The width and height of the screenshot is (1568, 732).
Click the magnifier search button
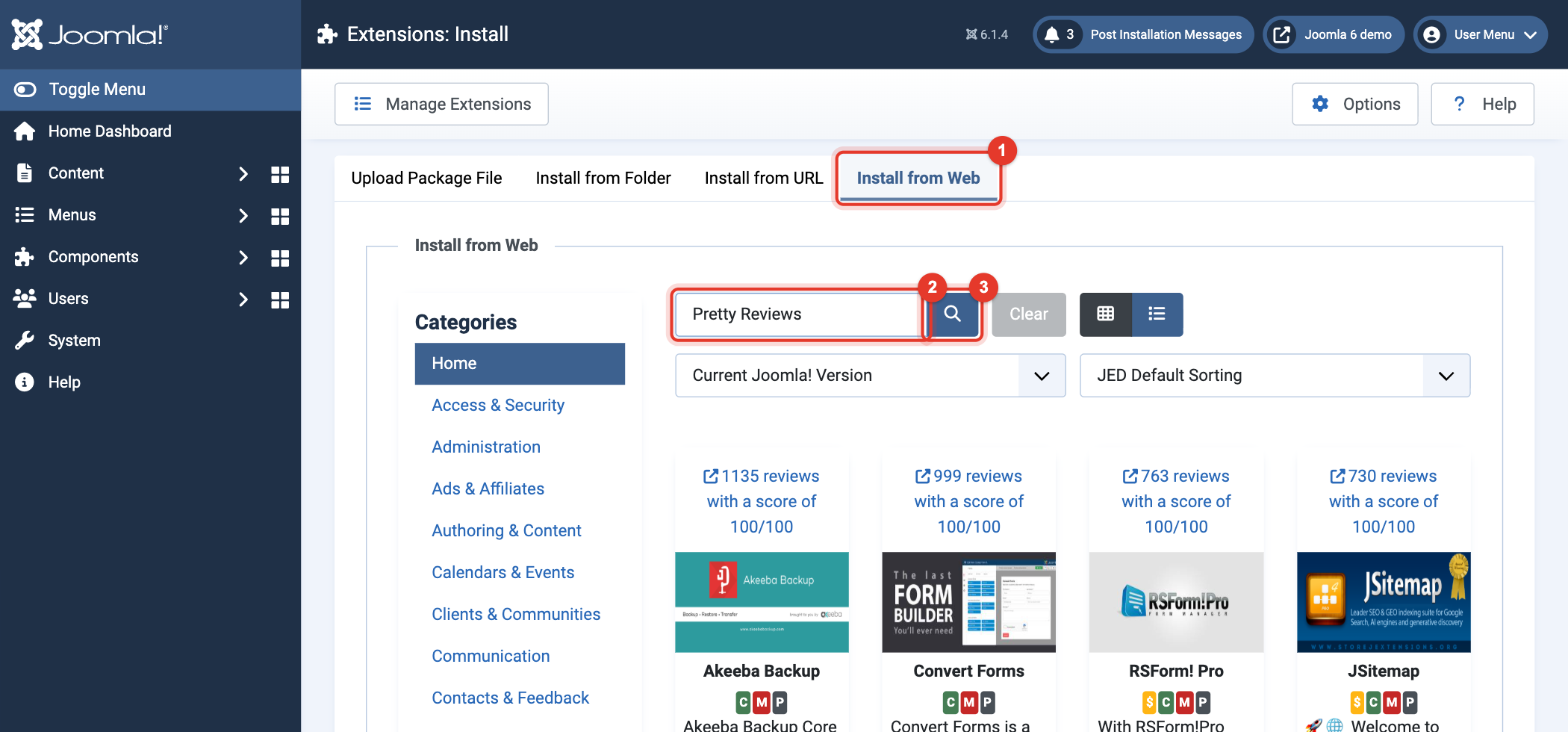[x=953, y=314]
